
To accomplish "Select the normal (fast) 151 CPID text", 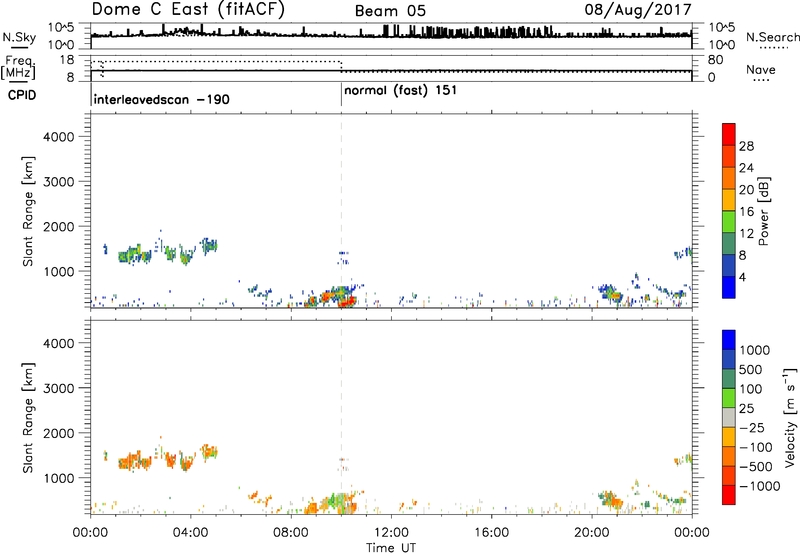I will point(401,91).
